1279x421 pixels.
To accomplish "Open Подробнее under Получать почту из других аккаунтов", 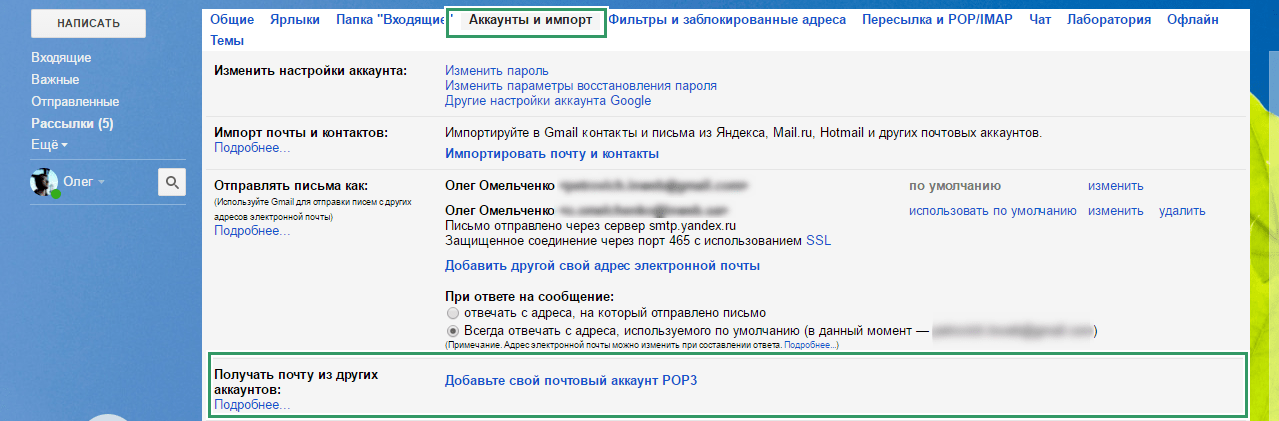I will coord(252,405).
